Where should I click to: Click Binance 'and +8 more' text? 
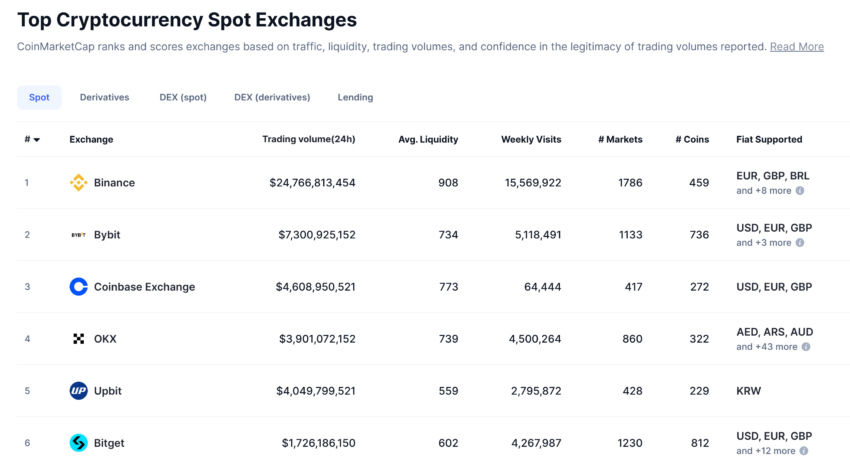coord(764,191)
